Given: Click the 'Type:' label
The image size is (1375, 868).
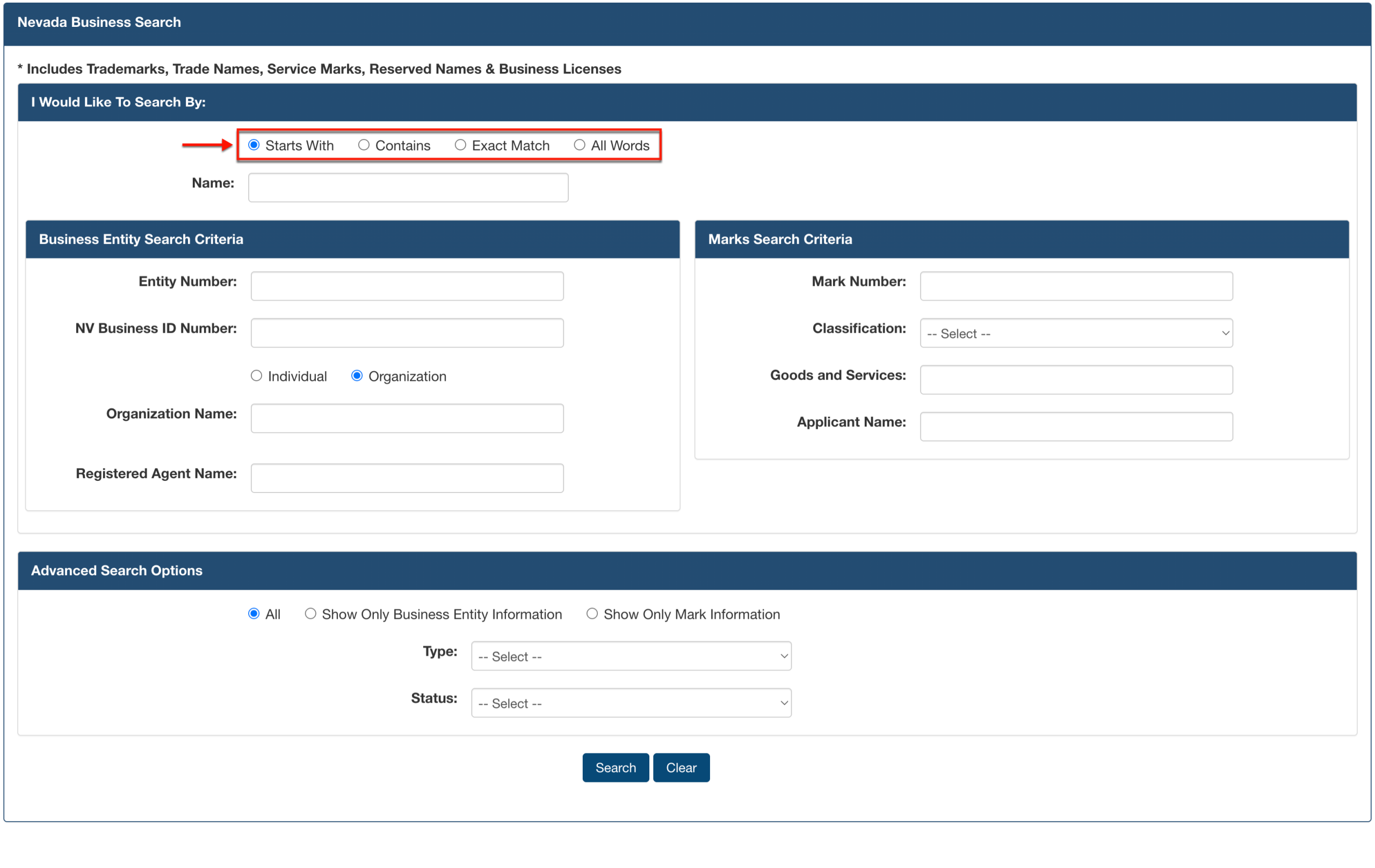Looking at the screenshot, I should [440, 652].
